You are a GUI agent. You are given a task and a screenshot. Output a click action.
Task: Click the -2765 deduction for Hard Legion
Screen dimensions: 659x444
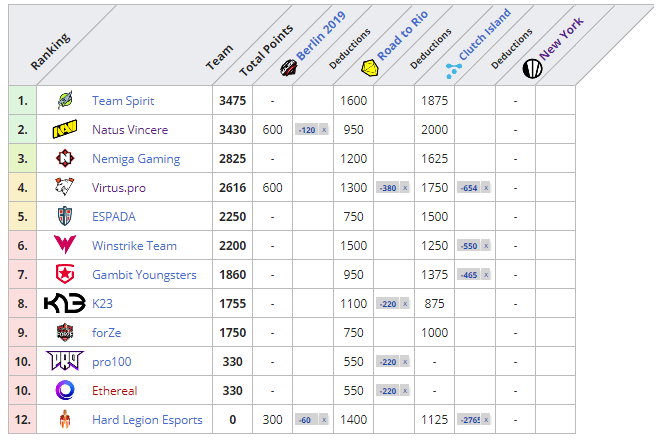(x=469, y=420)
